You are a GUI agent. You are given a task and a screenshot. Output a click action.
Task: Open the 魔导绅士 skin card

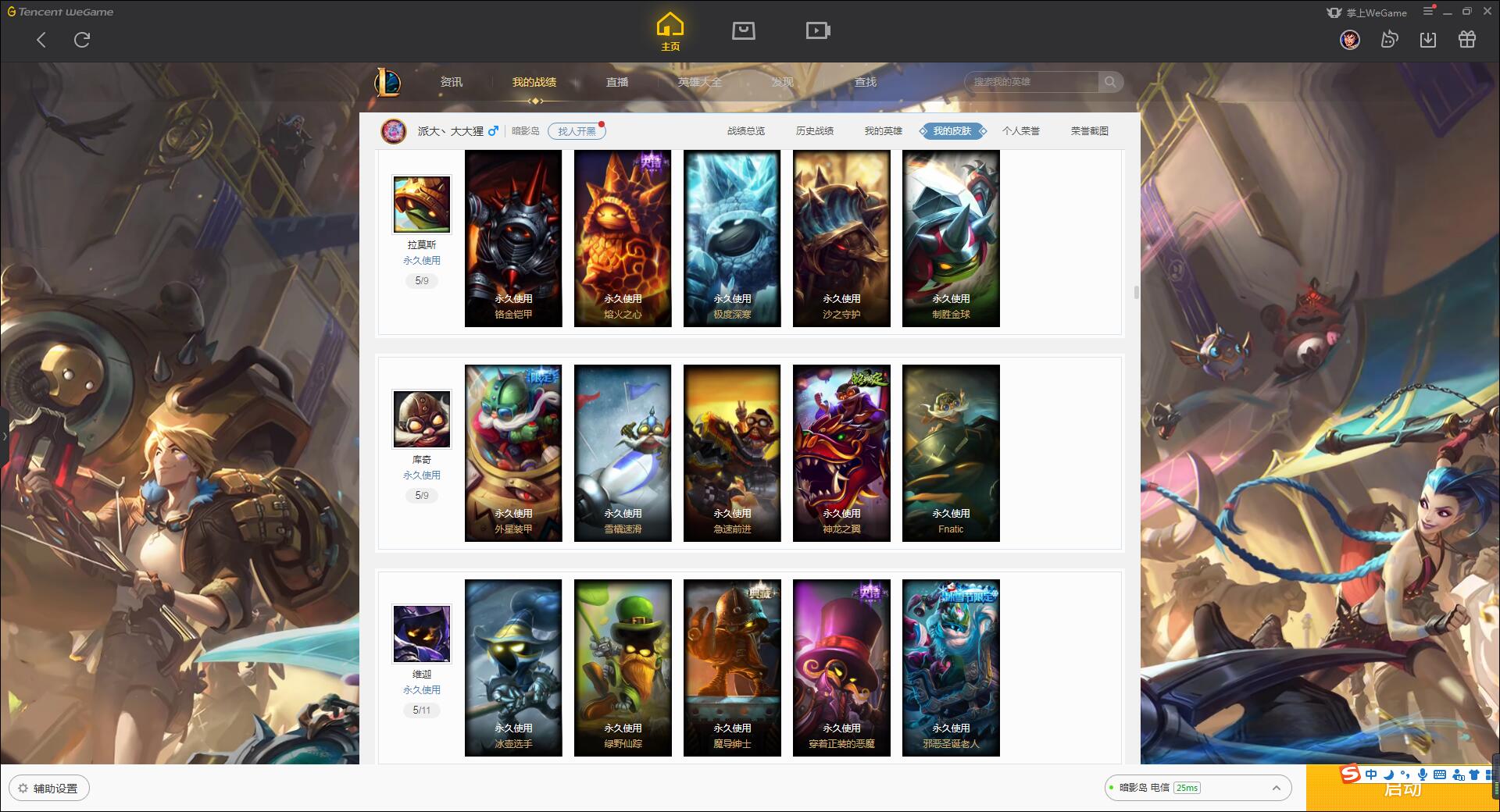[732, 668]
